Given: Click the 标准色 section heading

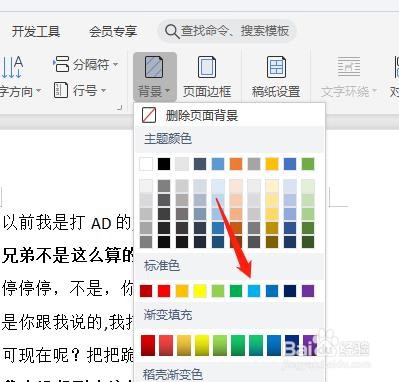Looking at the screenshot, I should point(162,265).
